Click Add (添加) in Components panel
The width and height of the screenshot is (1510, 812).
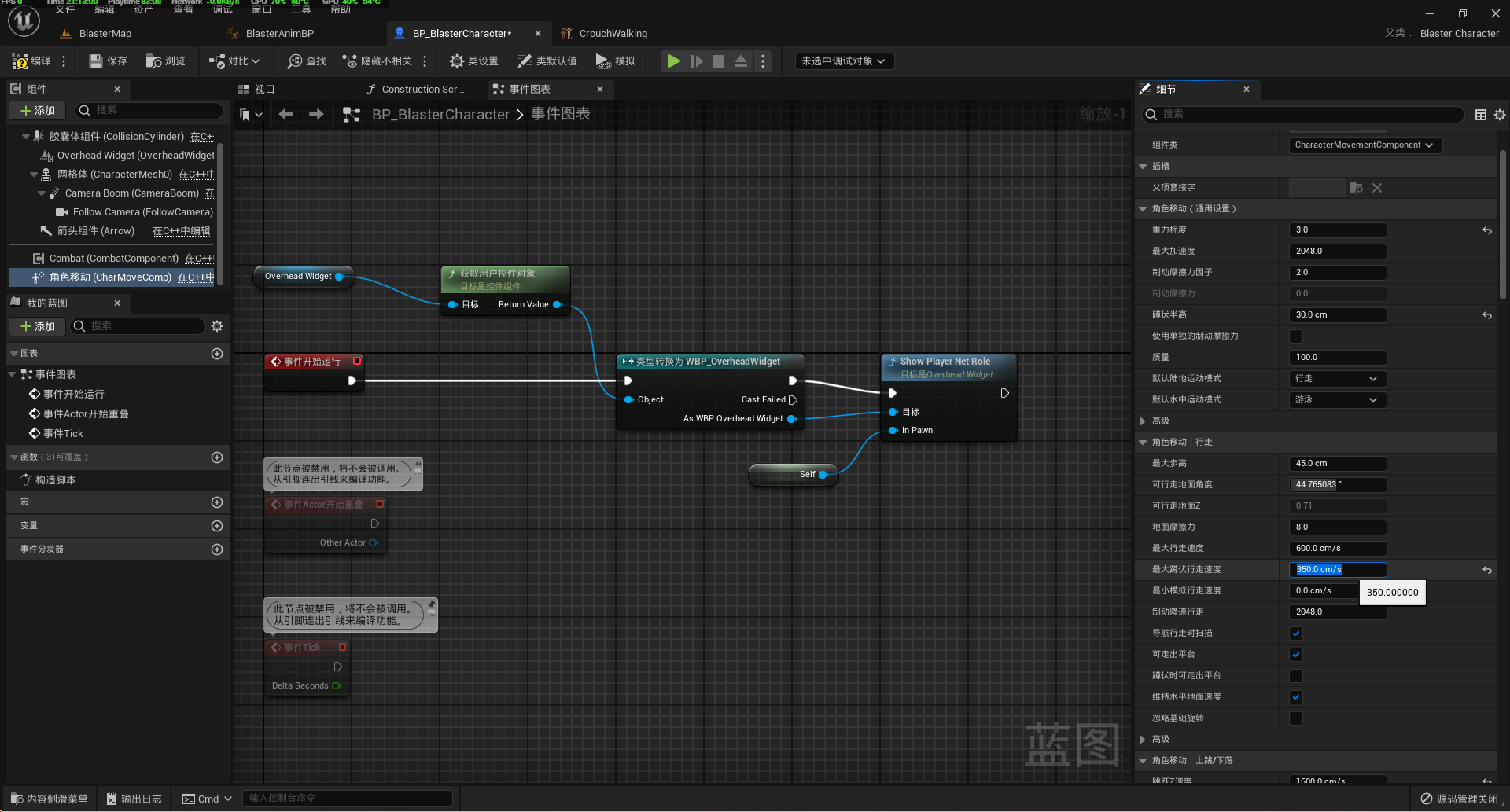(x=38, y=111)
